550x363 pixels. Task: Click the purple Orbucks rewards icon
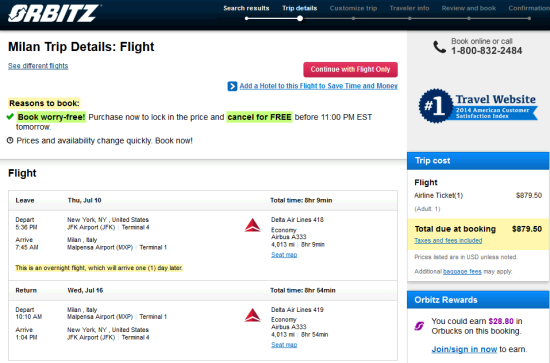419,326
